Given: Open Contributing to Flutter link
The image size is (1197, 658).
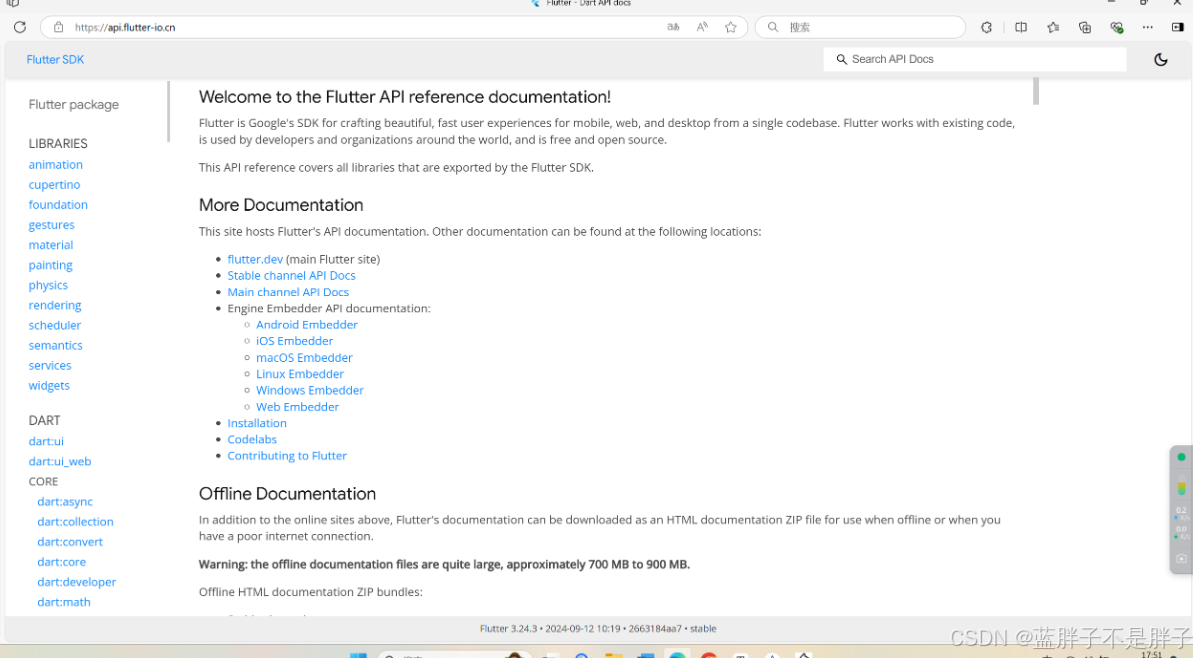Looking at the screenshot, I should pos(287,456).
